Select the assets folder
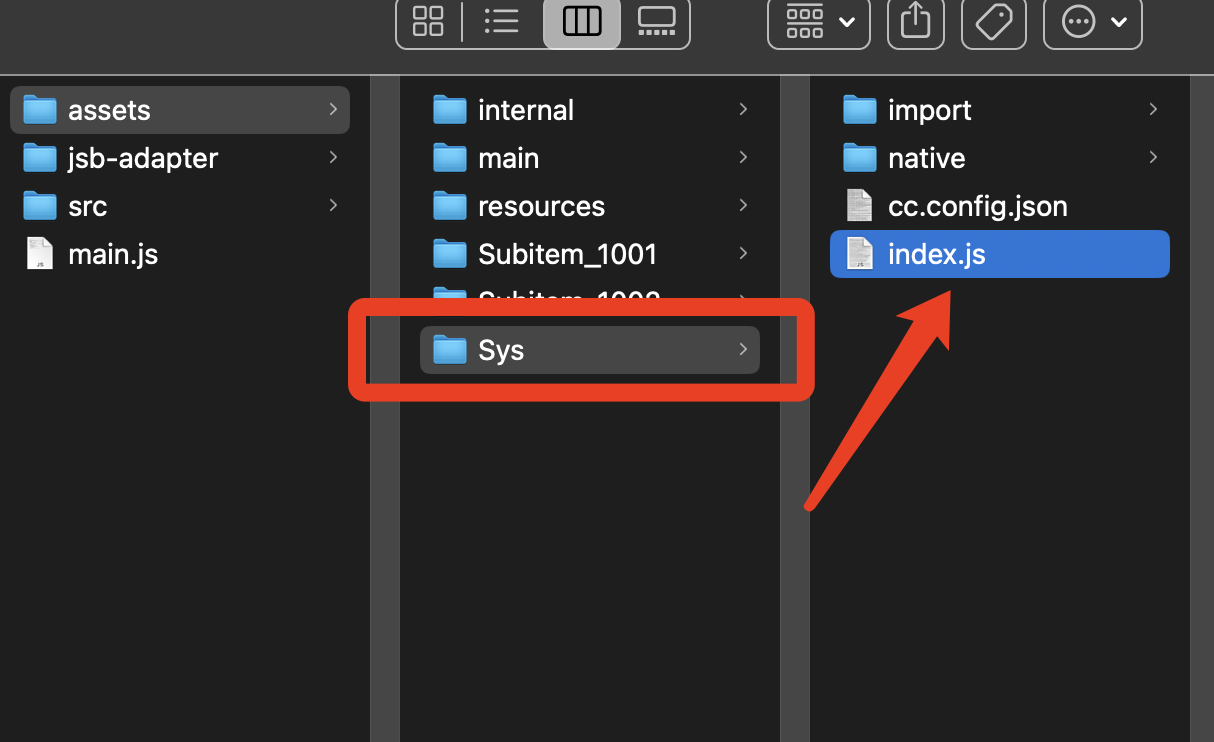This screenshot has height=742, width=1214. click(x=109, y=110)
